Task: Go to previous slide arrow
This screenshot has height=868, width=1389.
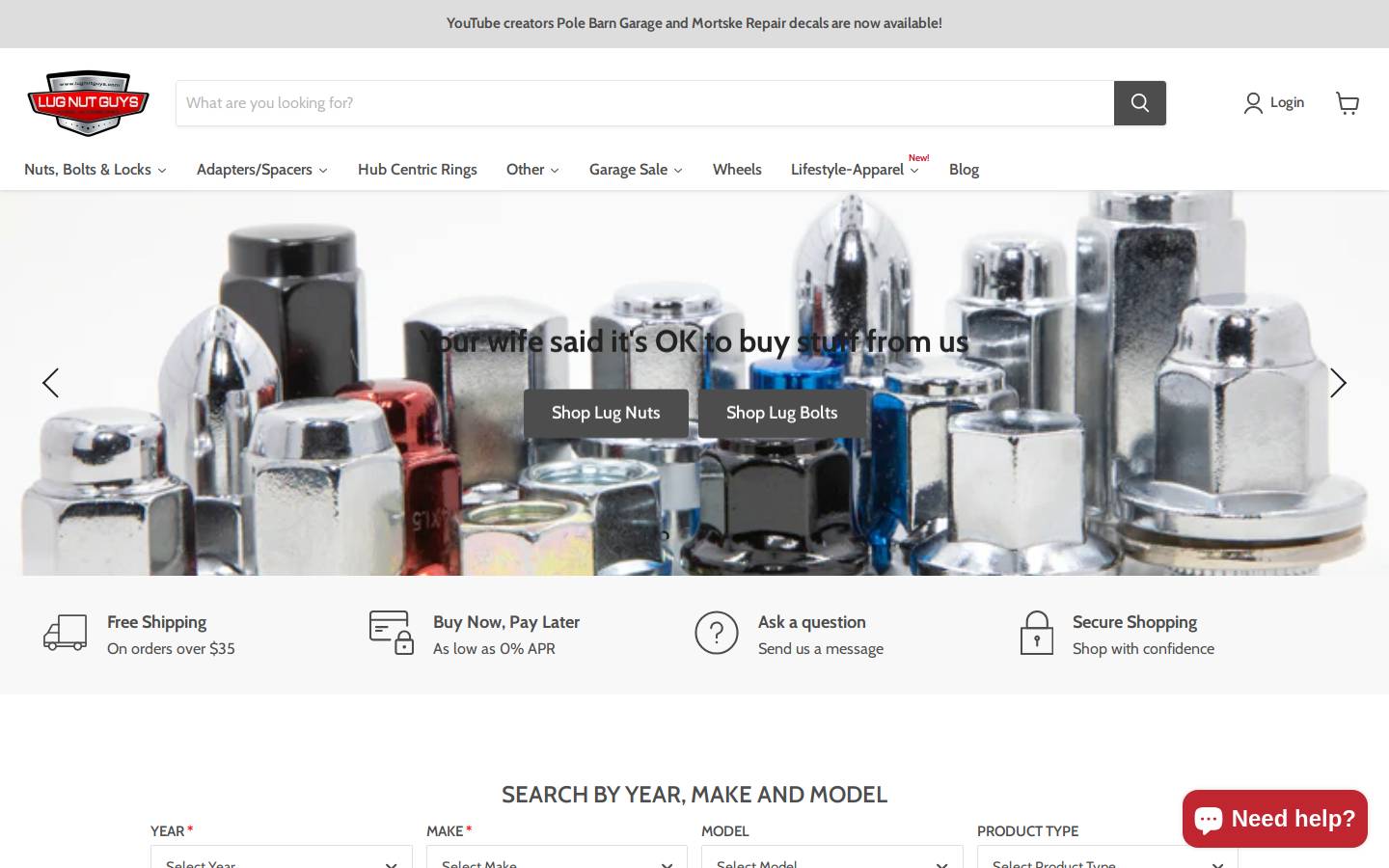Action: (51, 383)
